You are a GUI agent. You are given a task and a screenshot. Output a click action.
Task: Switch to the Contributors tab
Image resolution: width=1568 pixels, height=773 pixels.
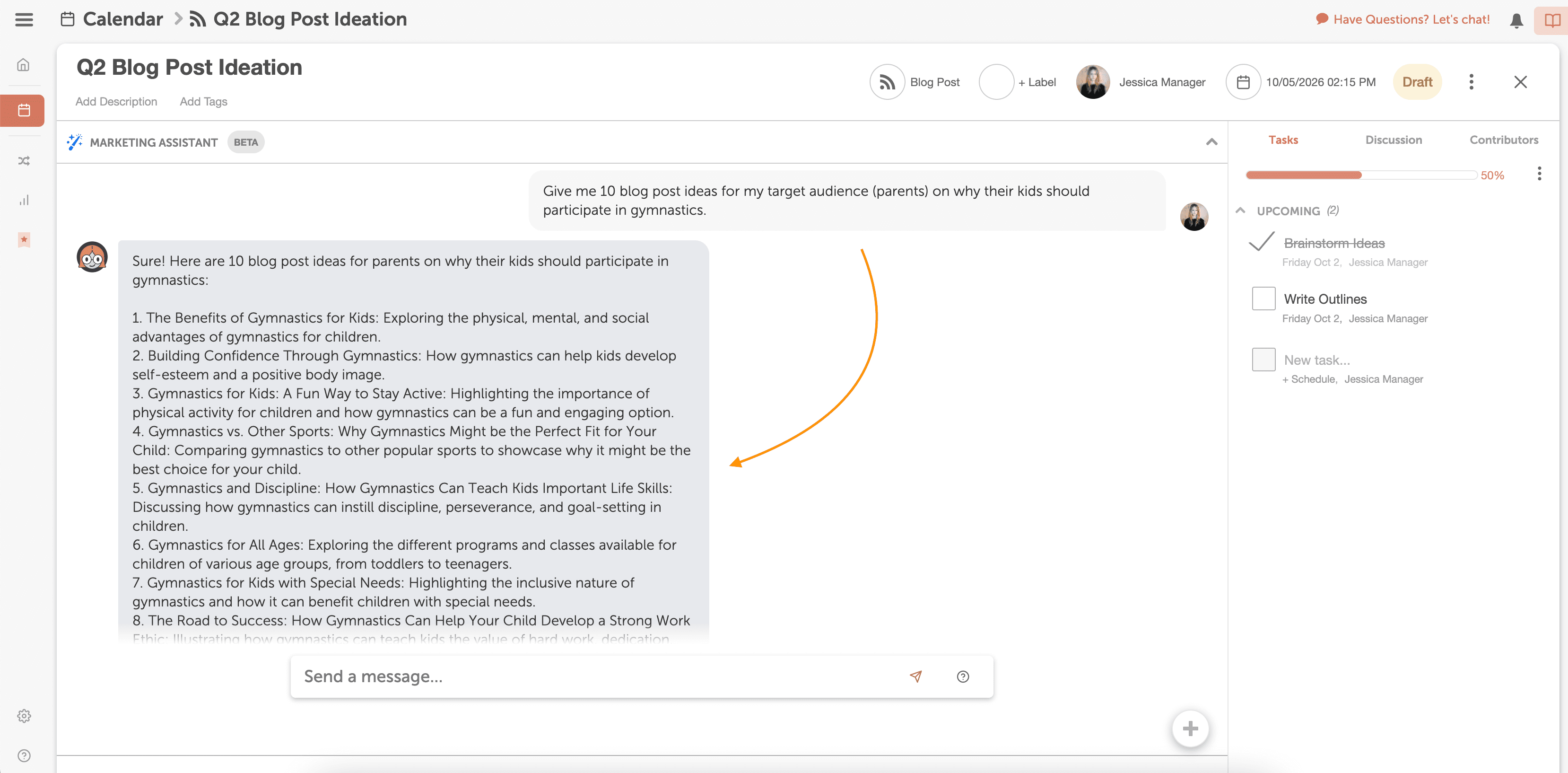click(x=1504, y=140)
